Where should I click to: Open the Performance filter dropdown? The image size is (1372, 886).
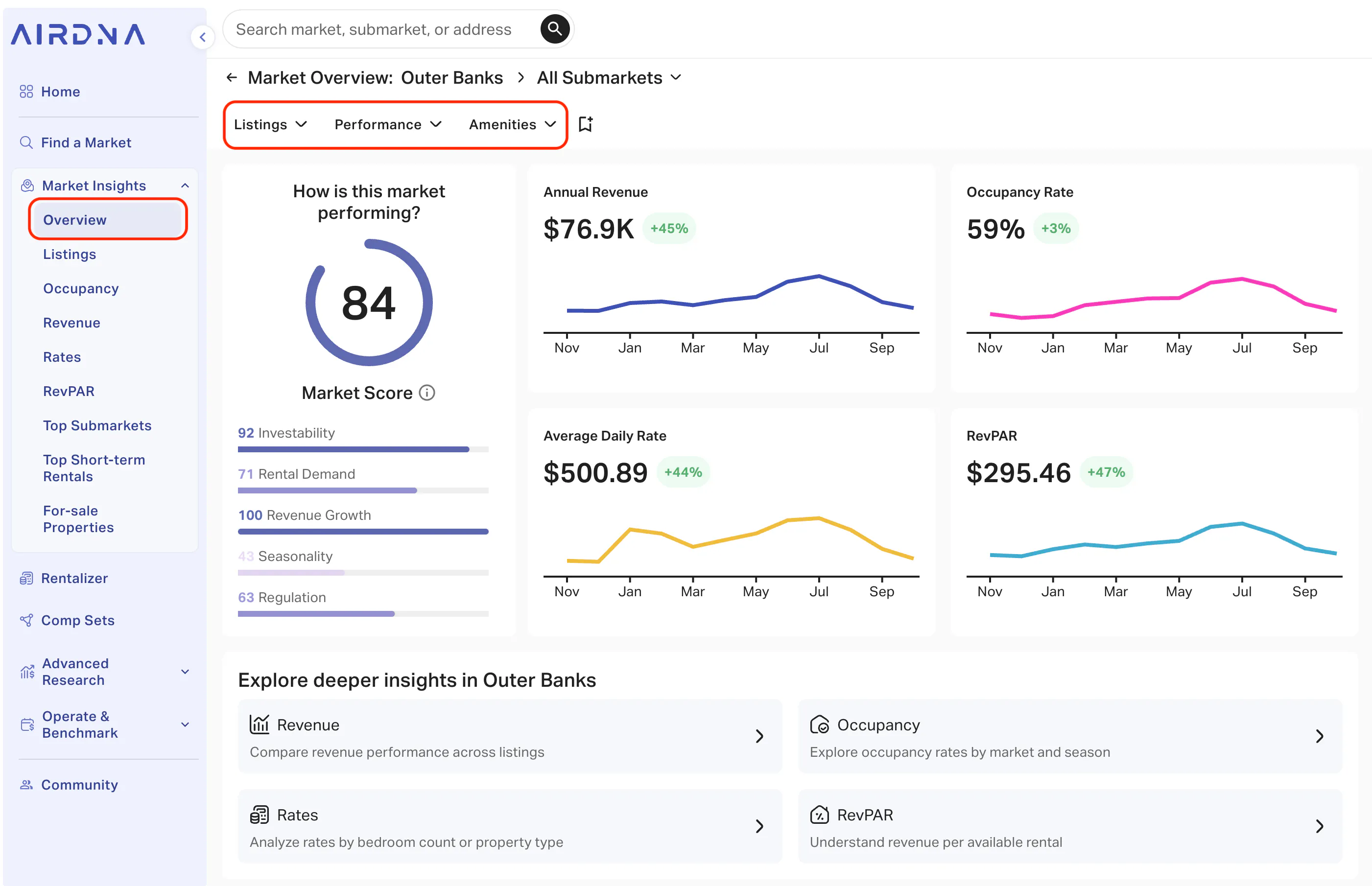[x=388, y=124]
